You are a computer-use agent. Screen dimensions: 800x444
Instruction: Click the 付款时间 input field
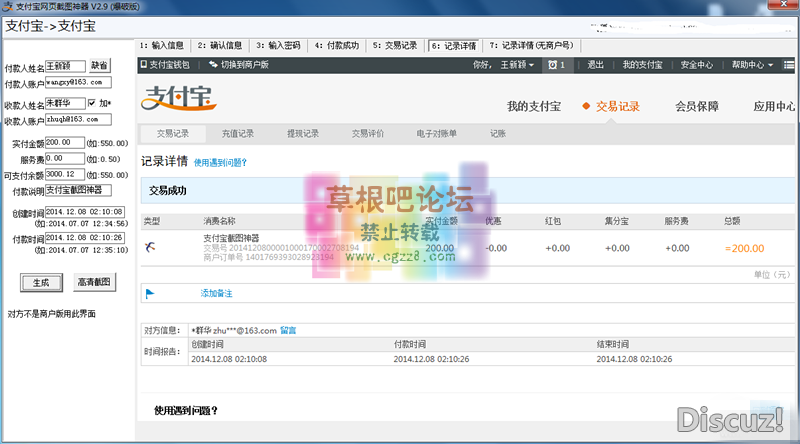pyautogui.click(x=85, y=238)
